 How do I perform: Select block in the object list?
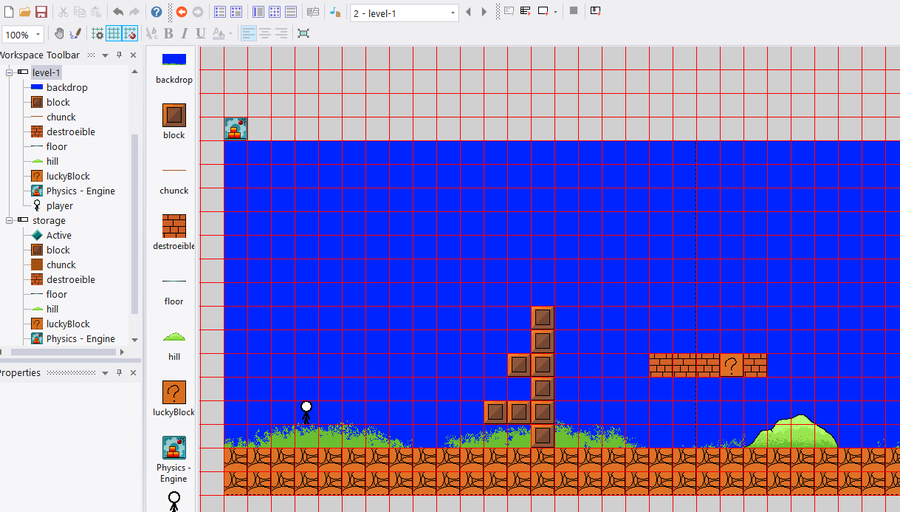click(174, 122)
